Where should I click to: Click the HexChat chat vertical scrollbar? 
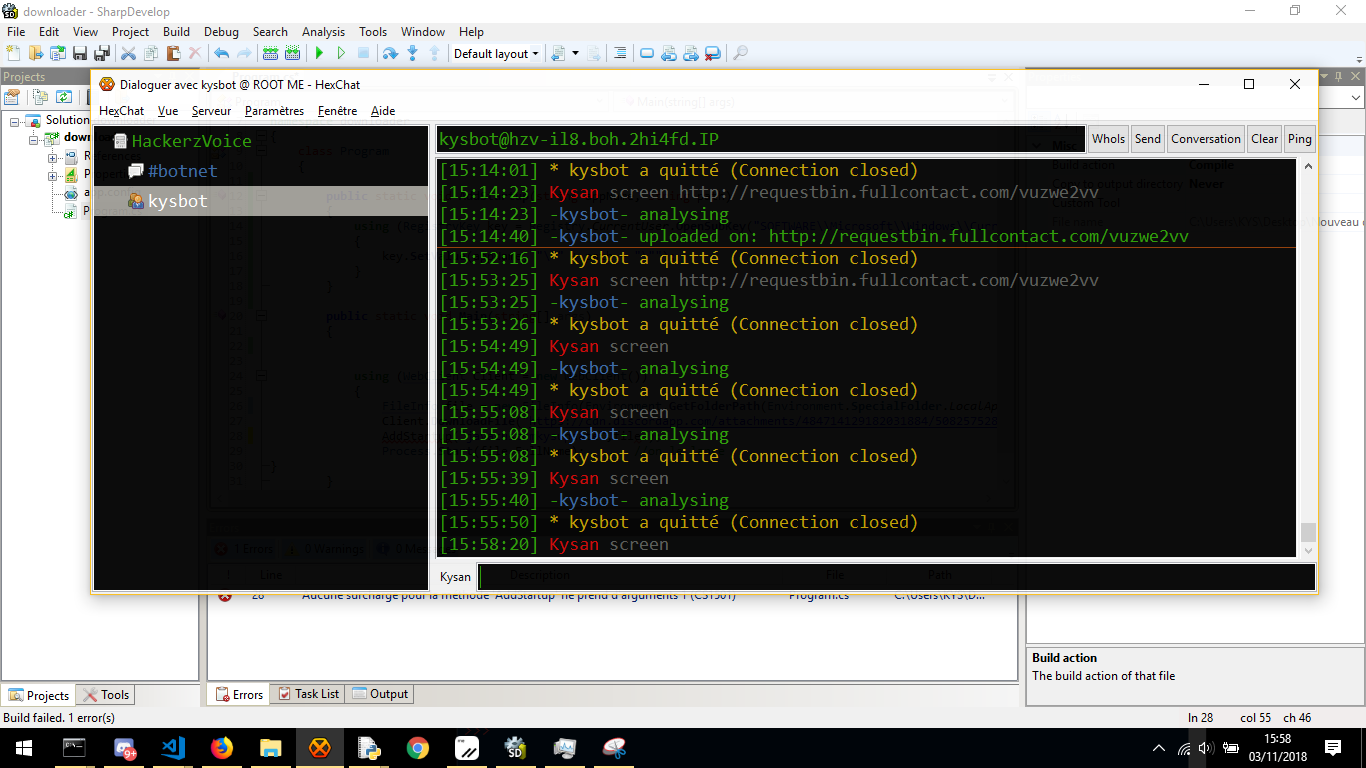pos(1307,357)
